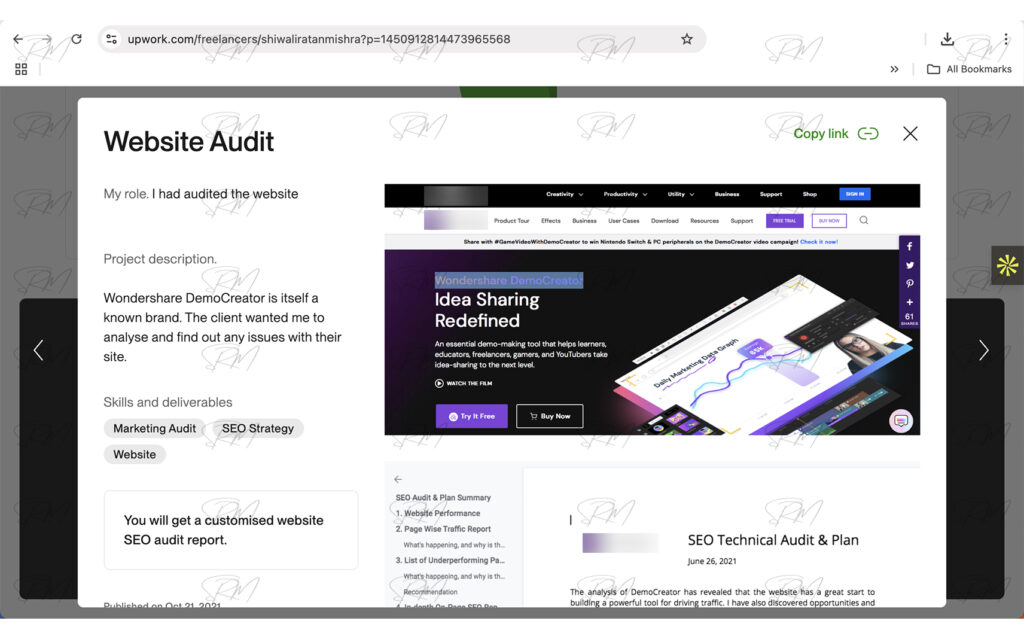
Task: Show hidden bookmarks with double chevron
Action: point(894,69)
